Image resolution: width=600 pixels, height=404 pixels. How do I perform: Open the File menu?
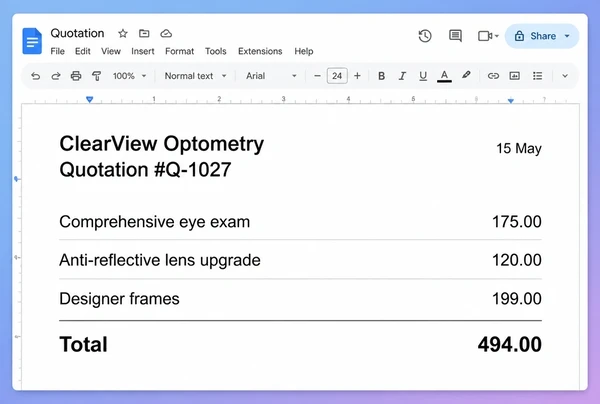pos(57,51)
